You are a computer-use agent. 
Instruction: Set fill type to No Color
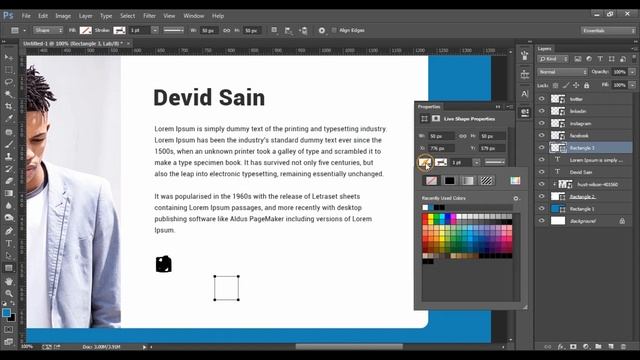(431, 180)
